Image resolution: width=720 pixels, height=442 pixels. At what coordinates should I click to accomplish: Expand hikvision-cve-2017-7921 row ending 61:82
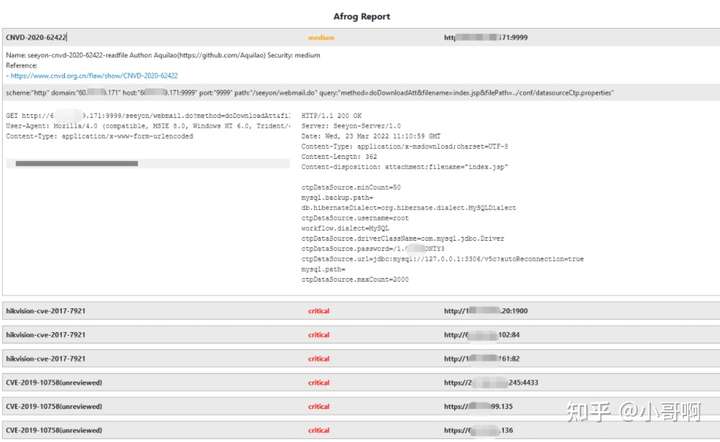[x=361, y=358]
